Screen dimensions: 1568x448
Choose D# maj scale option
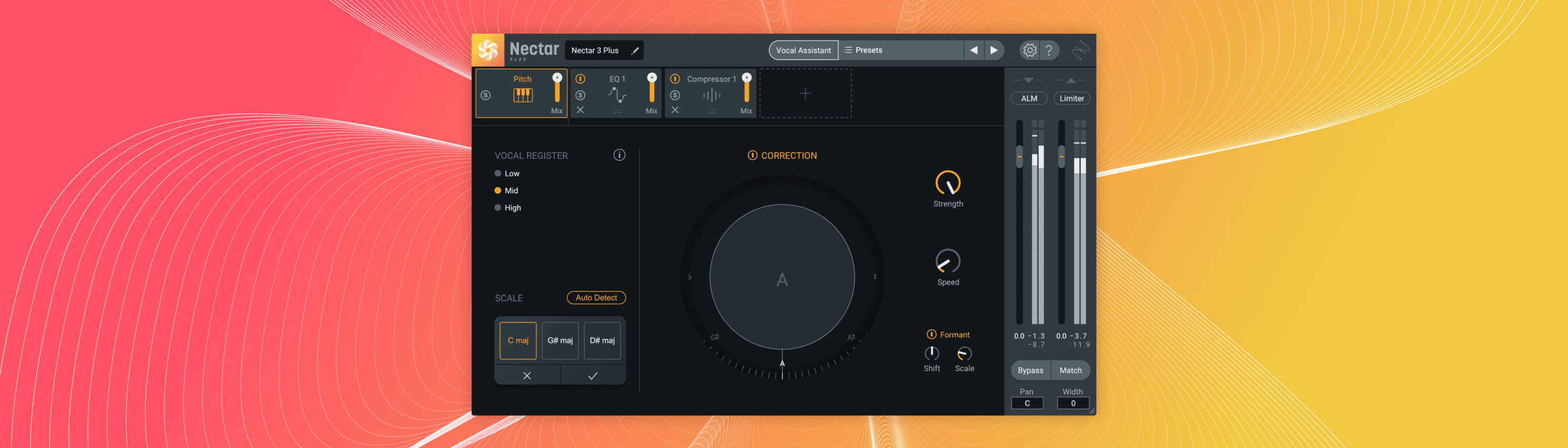[602, 340]
